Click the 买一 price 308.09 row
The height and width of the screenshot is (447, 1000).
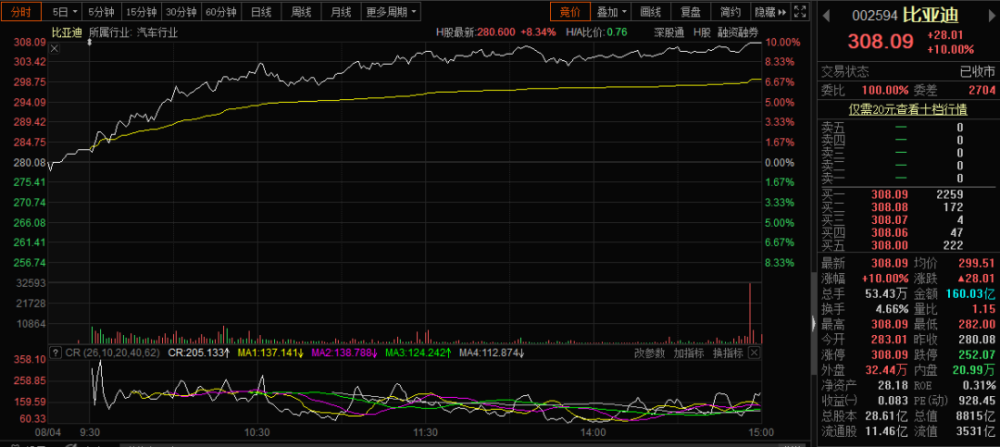pos(908,194)
